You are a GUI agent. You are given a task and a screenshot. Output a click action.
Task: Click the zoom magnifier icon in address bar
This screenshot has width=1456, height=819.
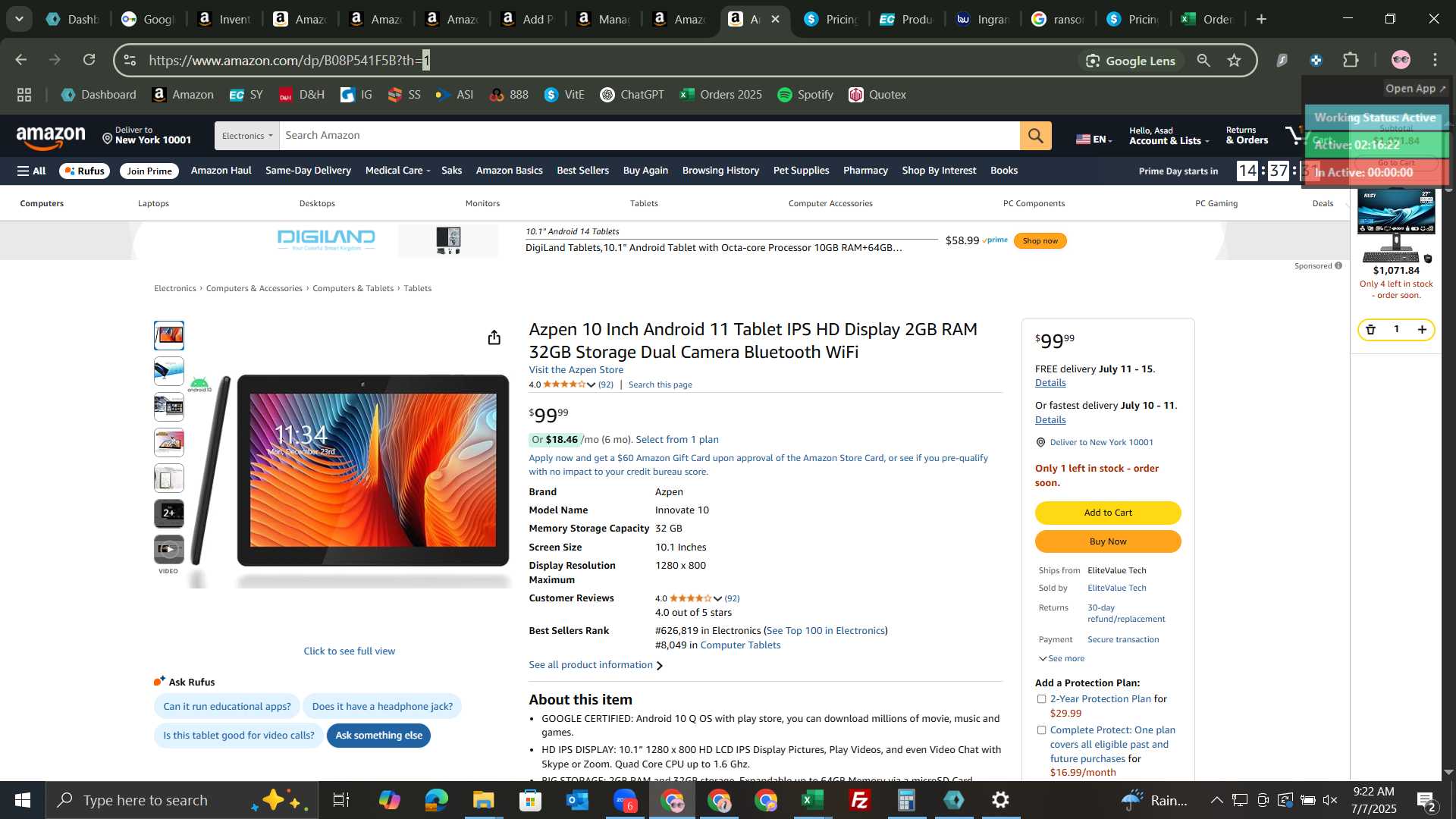point(1203,61)
